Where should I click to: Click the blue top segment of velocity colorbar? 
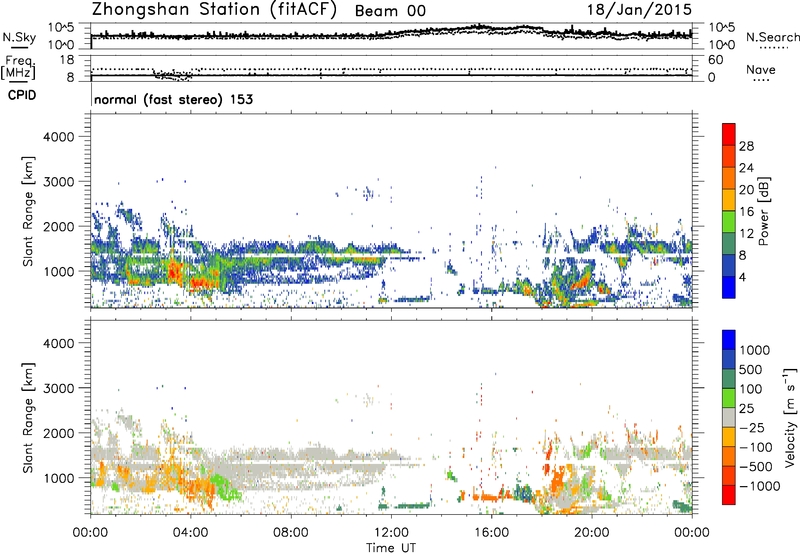coord(729,340)
